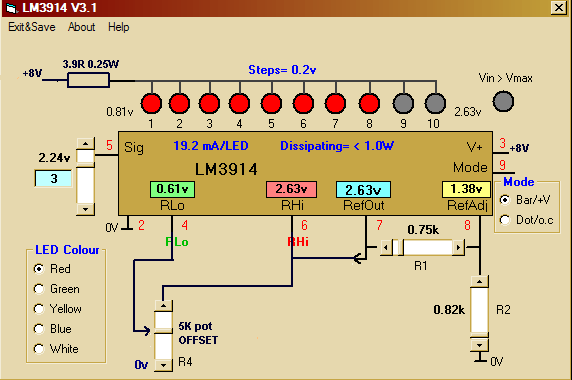Click the RefOut 2.63v value box
This screenshot has height=380, width=572.
click(x=363, y=190)
